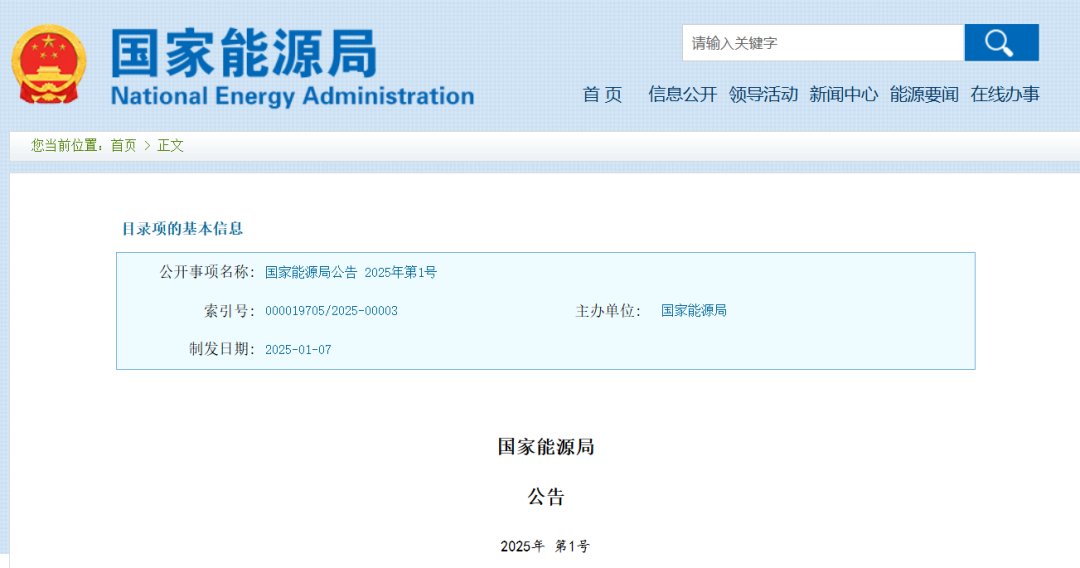Click the 2025年 第1号 subtitle text
This screenshot has height=568, width=1080.
pos(545,546)
